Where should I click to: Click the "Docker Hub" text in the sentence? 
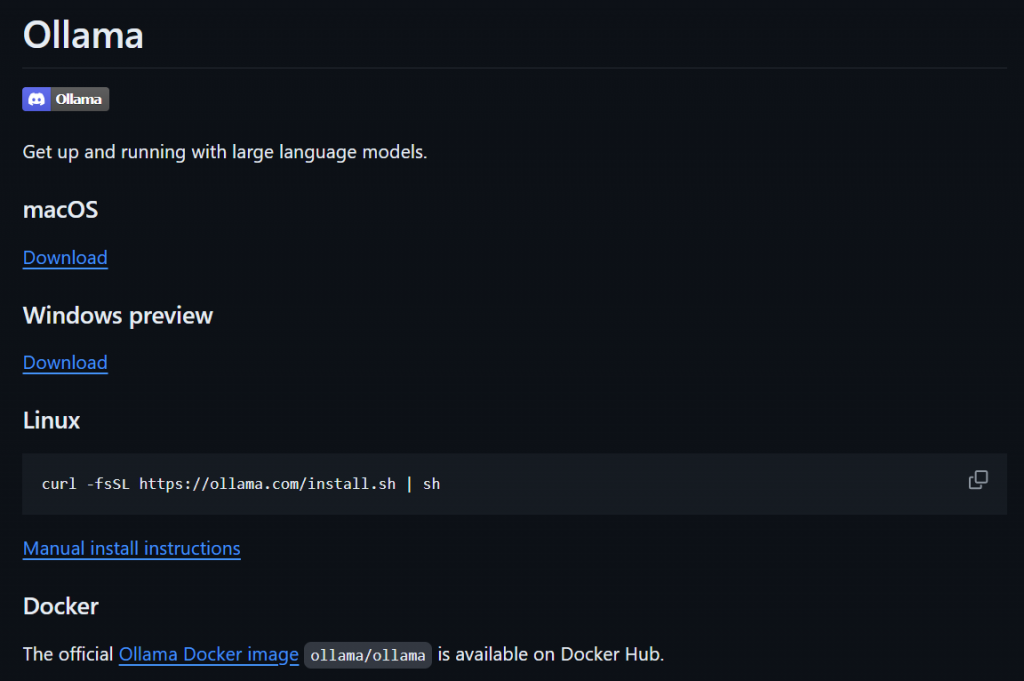(x=612, y=654)
